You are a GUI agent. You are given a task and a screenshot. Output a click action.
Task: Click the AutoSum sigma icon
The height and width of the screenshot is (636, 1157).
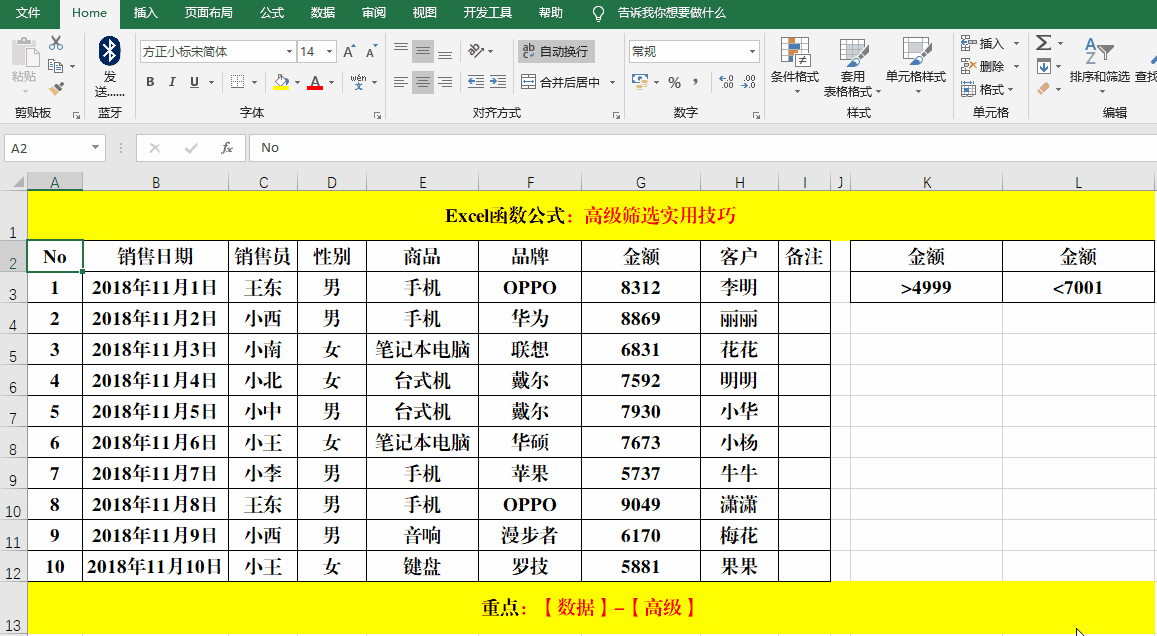point(1043,43)
